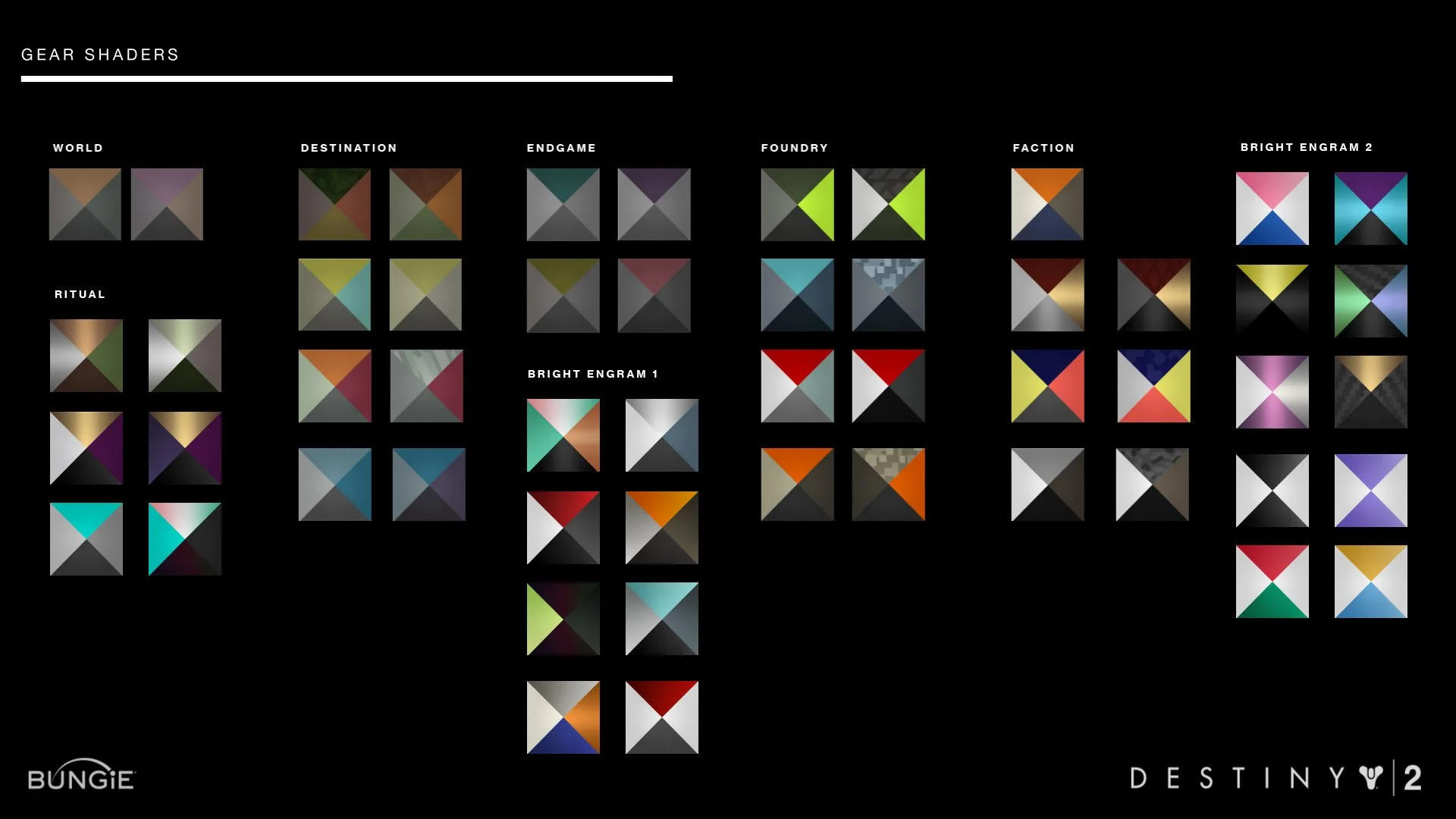
Task: Pick the pink and blue Bright Engram 2 shader
Action: coord(1272,209)
